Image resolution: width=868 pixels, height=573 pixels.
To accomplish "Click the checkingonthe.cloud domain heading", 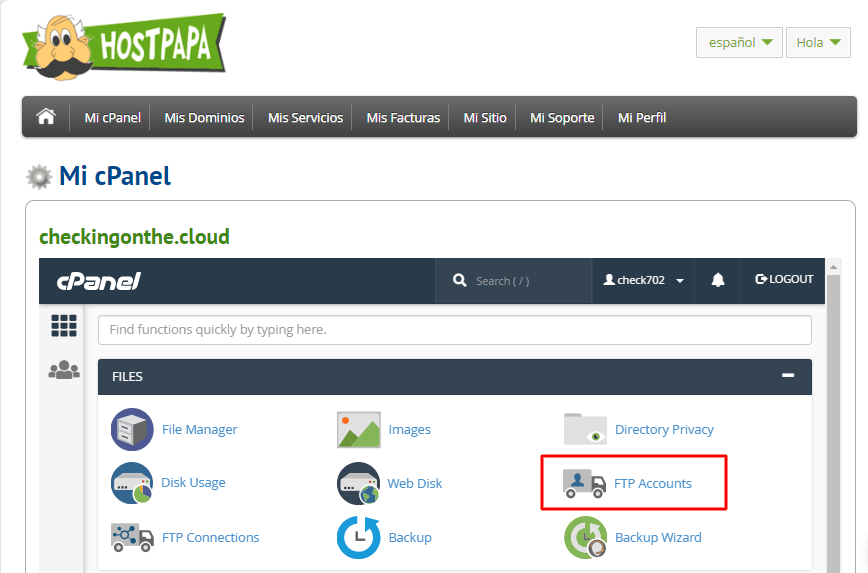I will (135, 237).
